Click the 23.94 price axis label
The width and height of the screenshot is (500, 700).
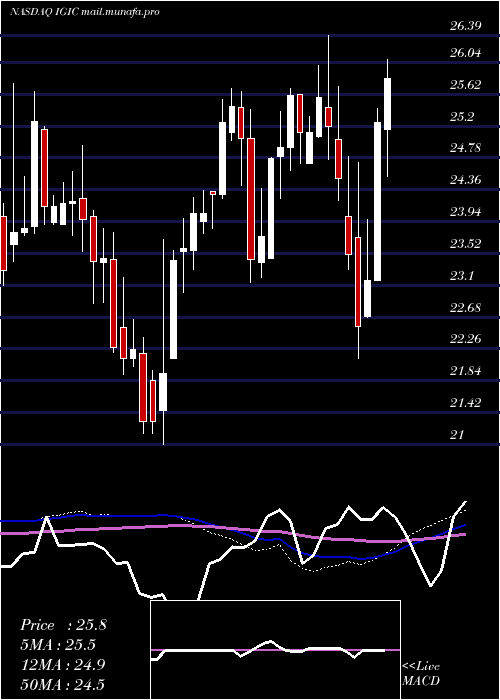point(466,212)
